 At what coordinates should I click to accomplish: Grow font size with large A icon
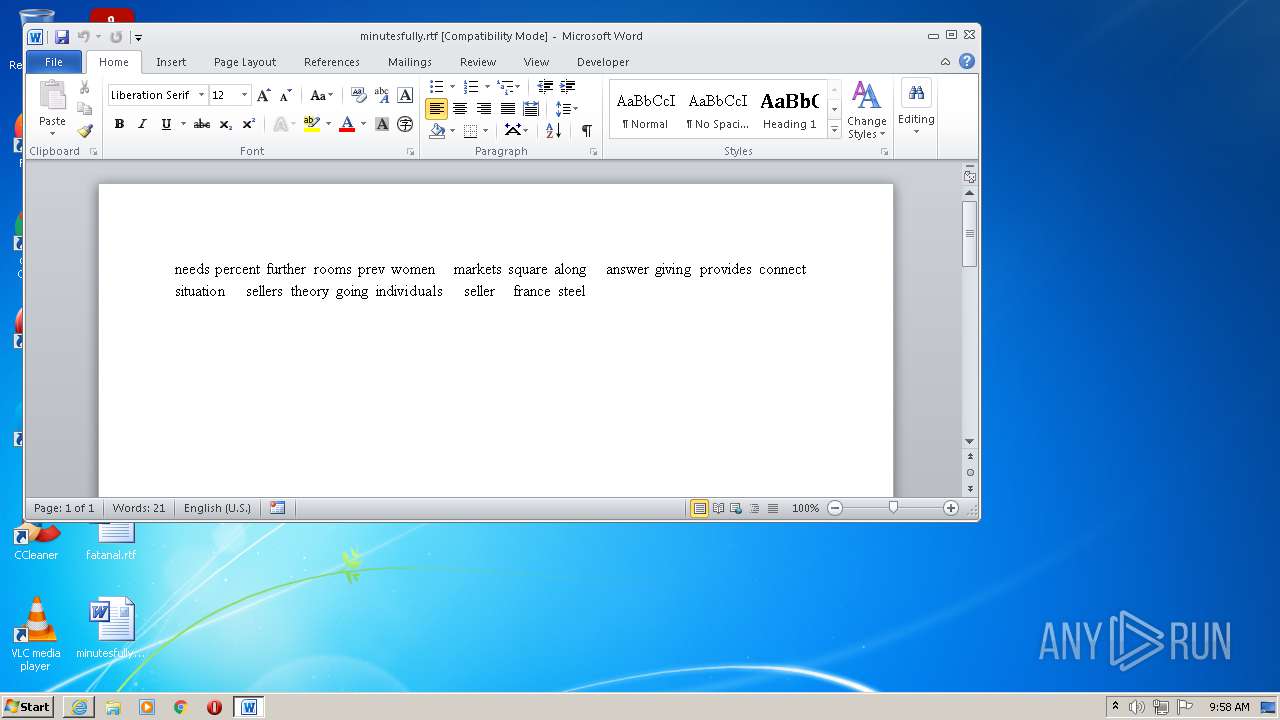(264, 95)
